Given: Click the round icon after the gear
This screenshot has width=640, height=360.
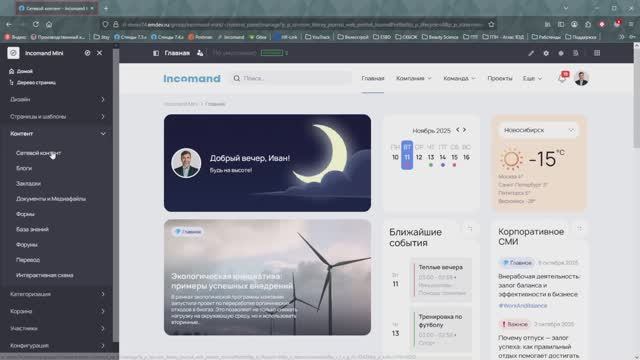Looking at the screenshot, I should [x=561, y=53].
